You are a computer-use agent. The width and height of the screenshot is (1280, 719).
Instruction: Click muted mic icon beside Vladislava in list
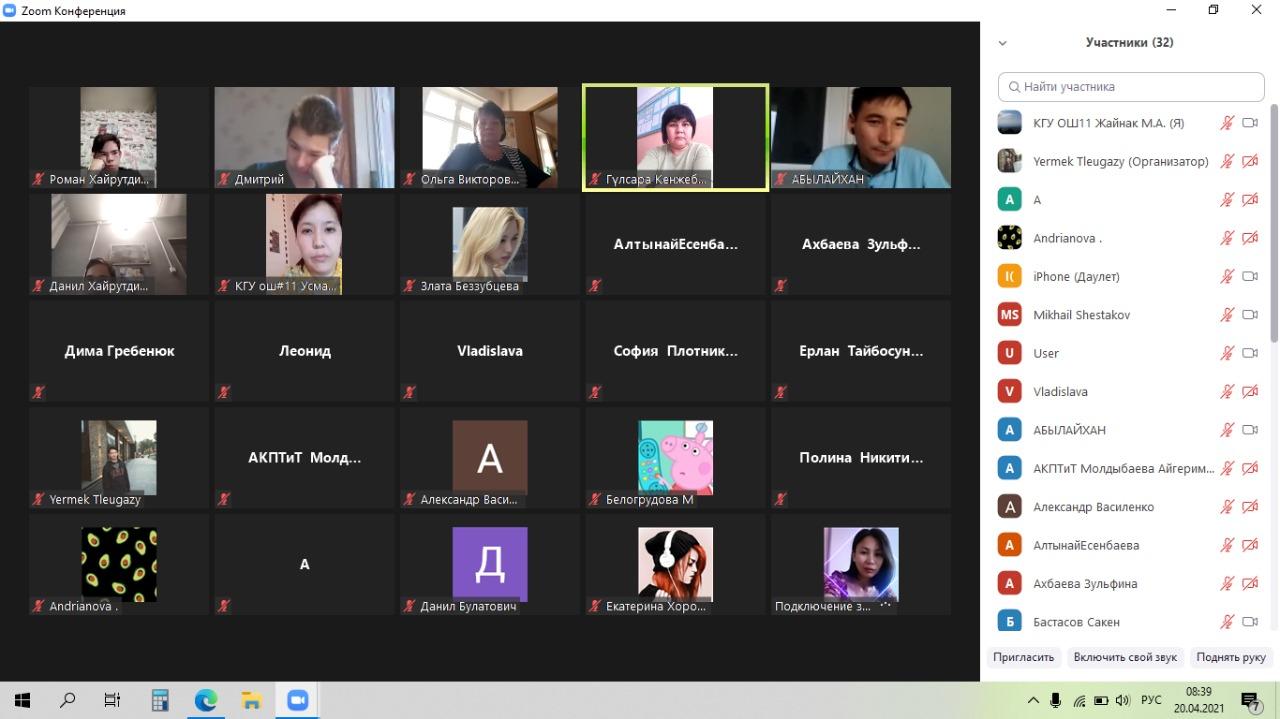1227,392
